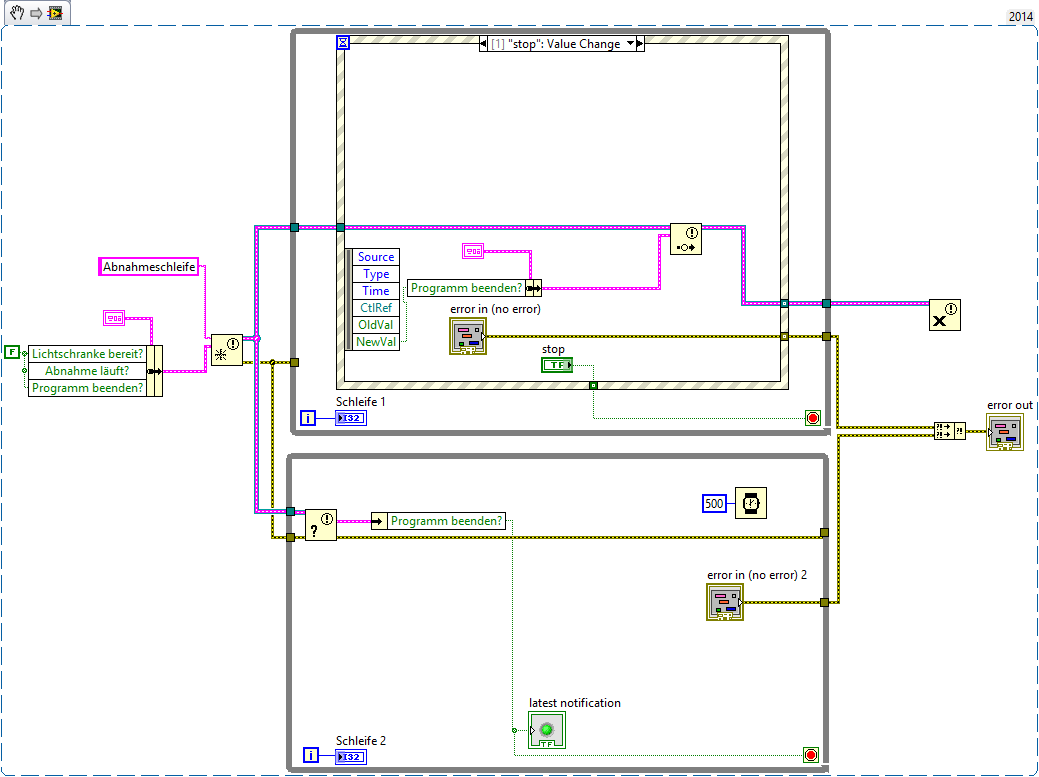Click the stop boolean control terminal
This screenshot has height=777, width=1039.
point(557,365)
